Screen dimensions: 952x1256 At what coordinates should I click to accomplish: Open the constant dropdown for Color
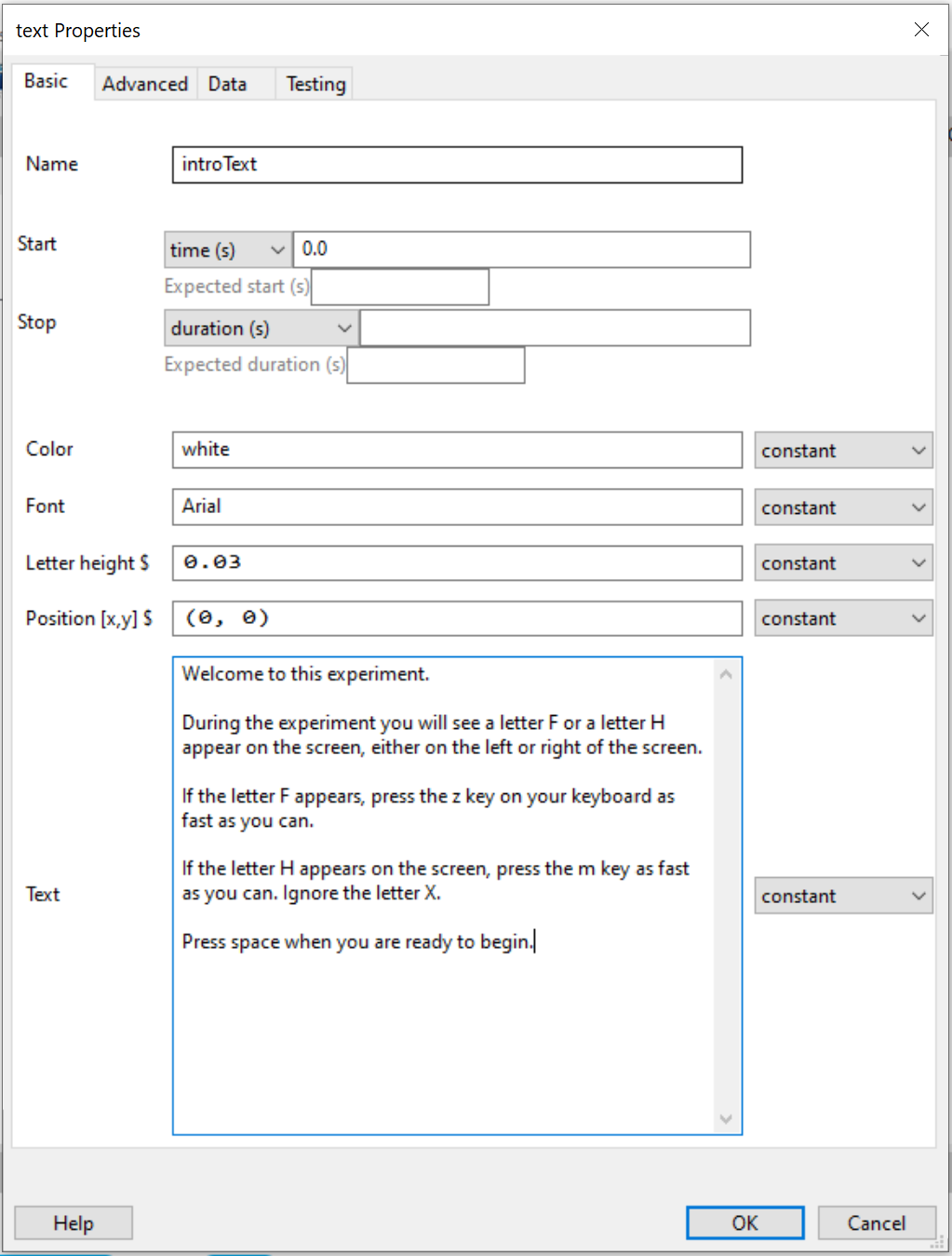tap(842, 451)
